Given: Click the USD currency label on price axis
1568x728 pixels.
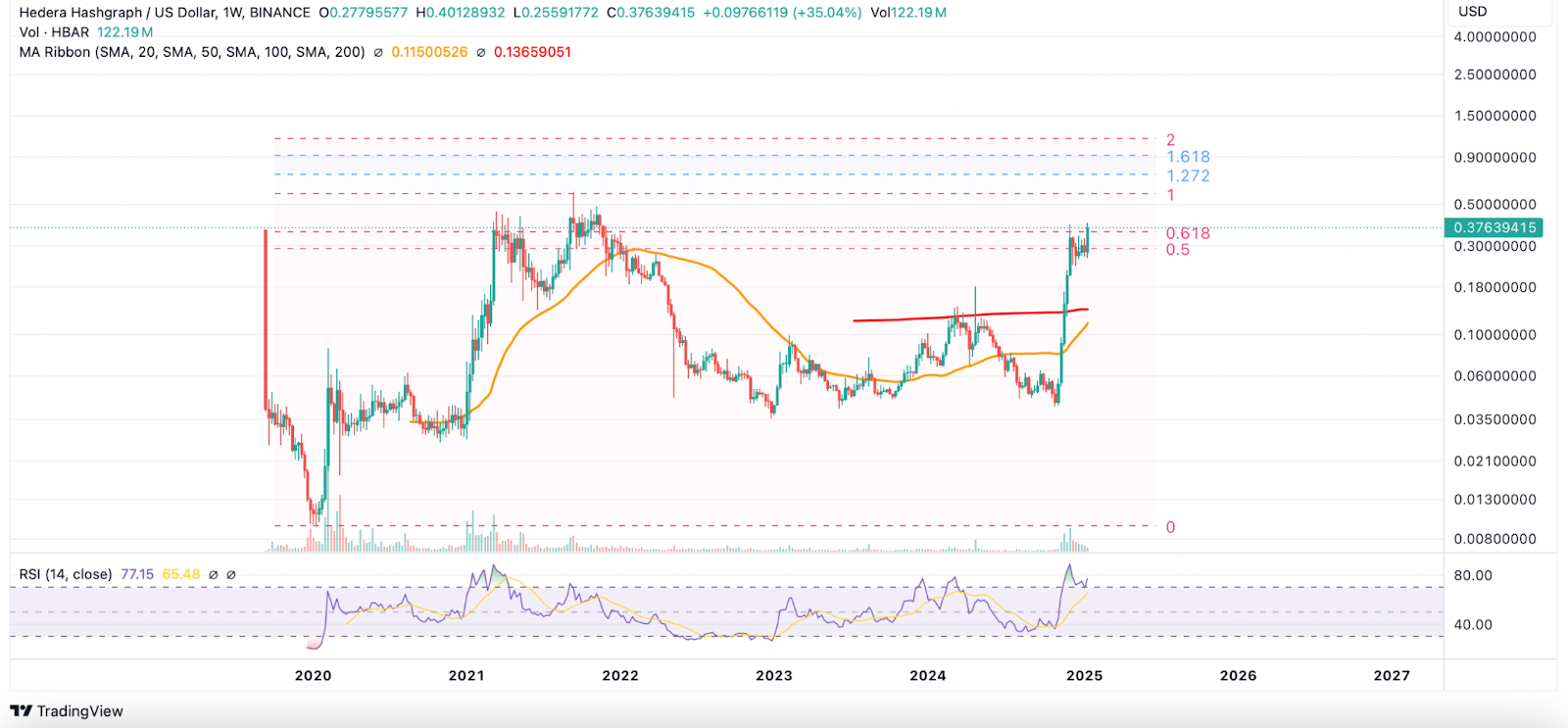Looking at the screenshot, I should (x=1473, y=12).
